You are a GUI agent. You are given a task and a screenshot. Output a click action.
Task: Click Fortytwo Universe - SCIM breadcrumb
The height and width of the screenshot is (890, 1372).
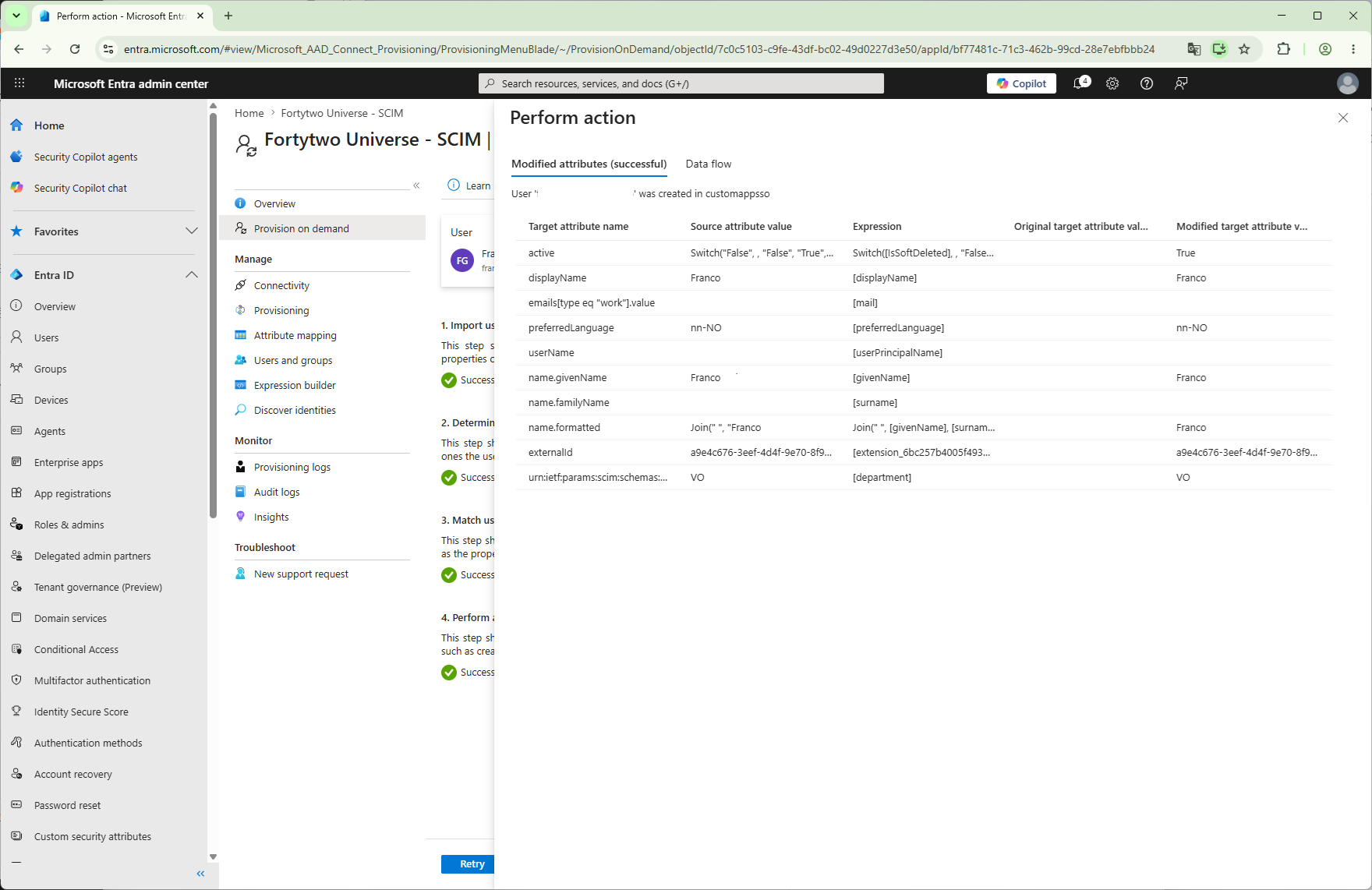(x=342, y=113)
